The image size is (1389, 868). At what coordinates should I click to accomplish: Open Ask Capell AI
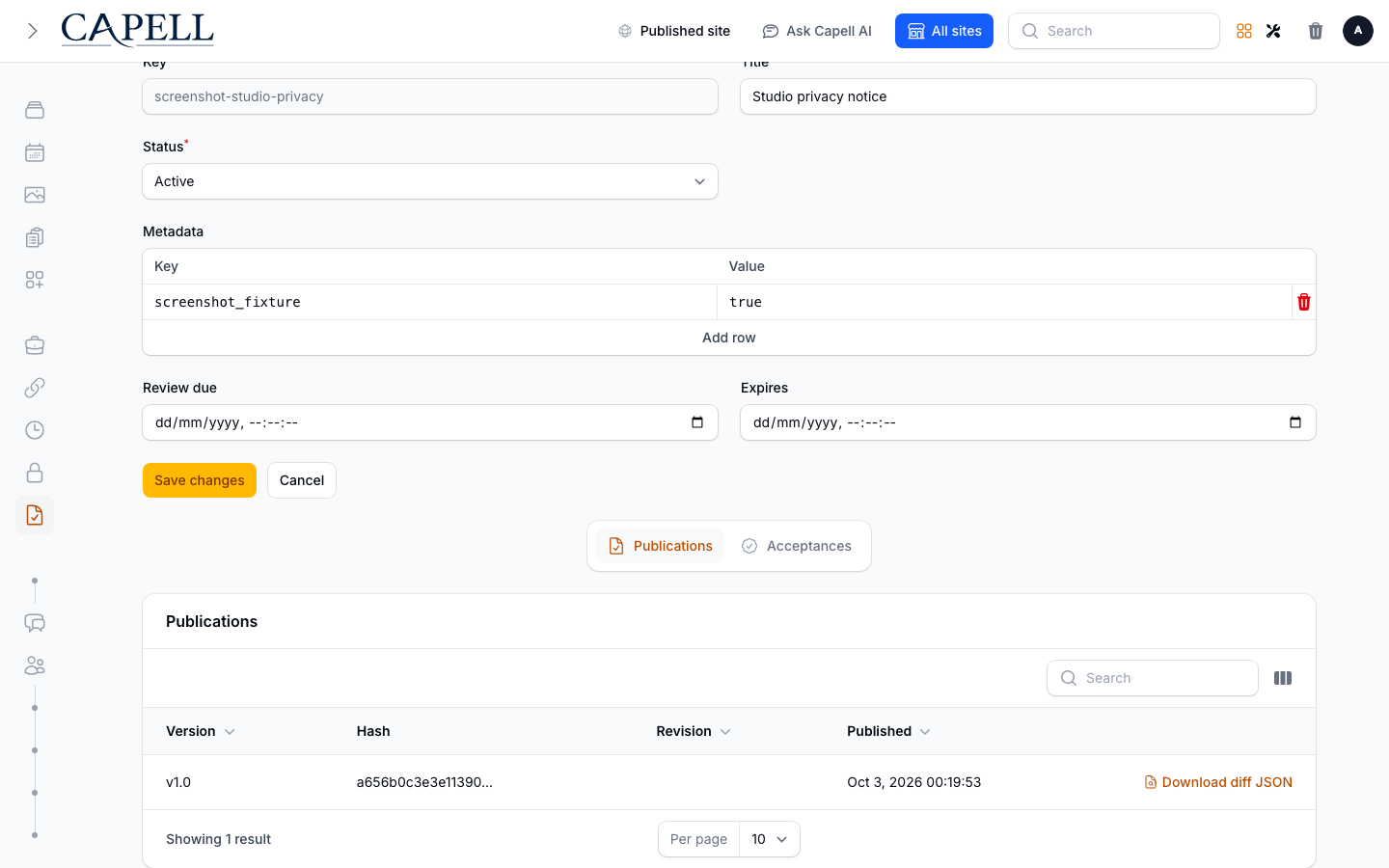tap(817, 31)
